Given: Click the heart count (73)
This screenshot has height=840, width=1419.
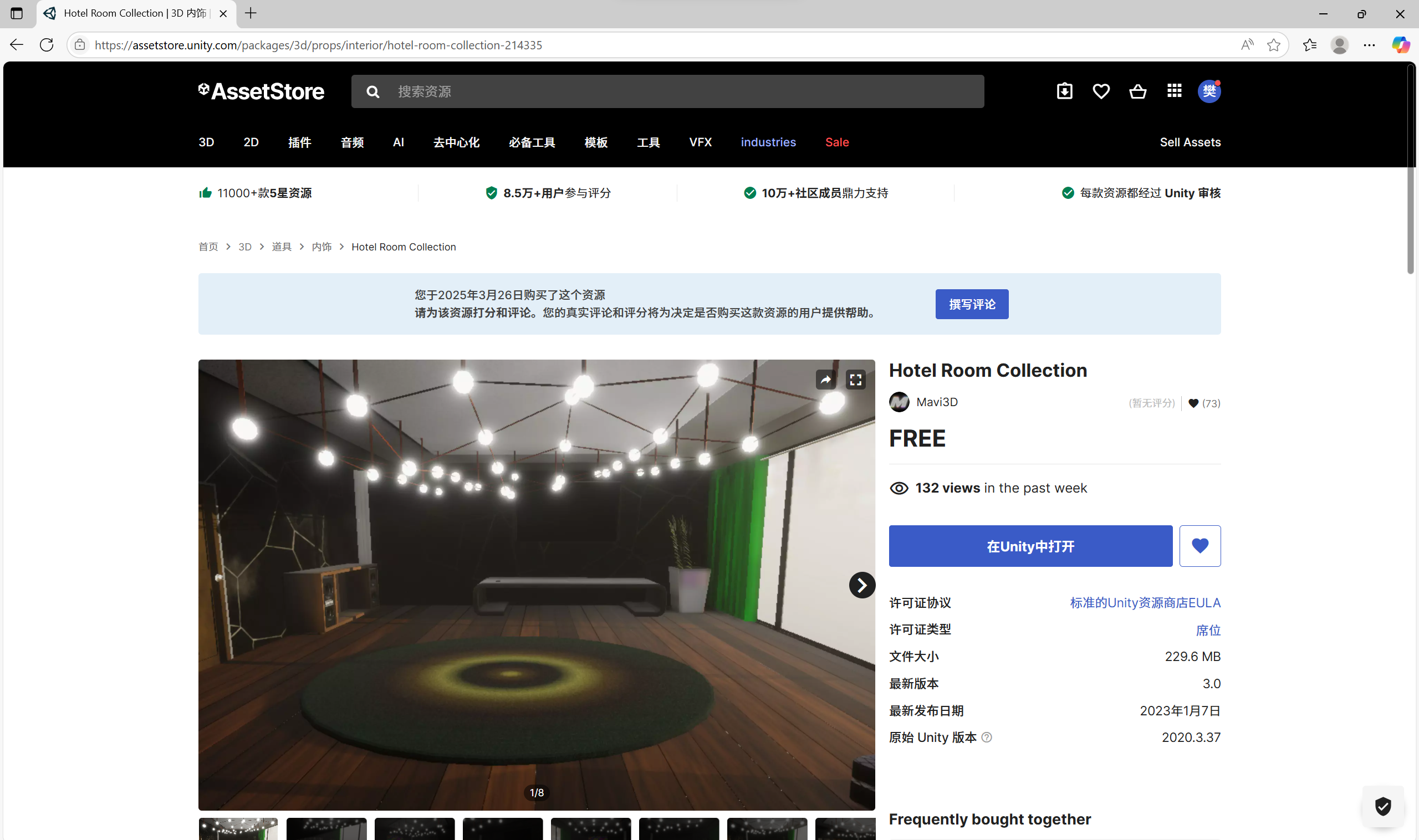Looking at the screenshot, I should pos(1204,403).
